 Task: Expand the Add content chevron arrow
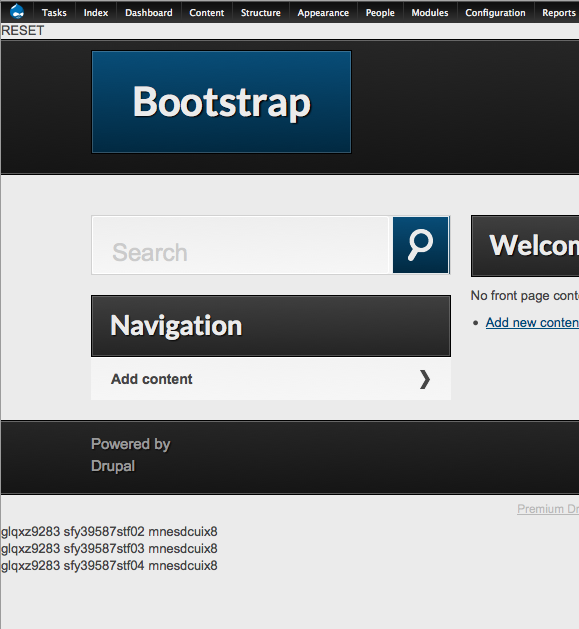point(425,379)
